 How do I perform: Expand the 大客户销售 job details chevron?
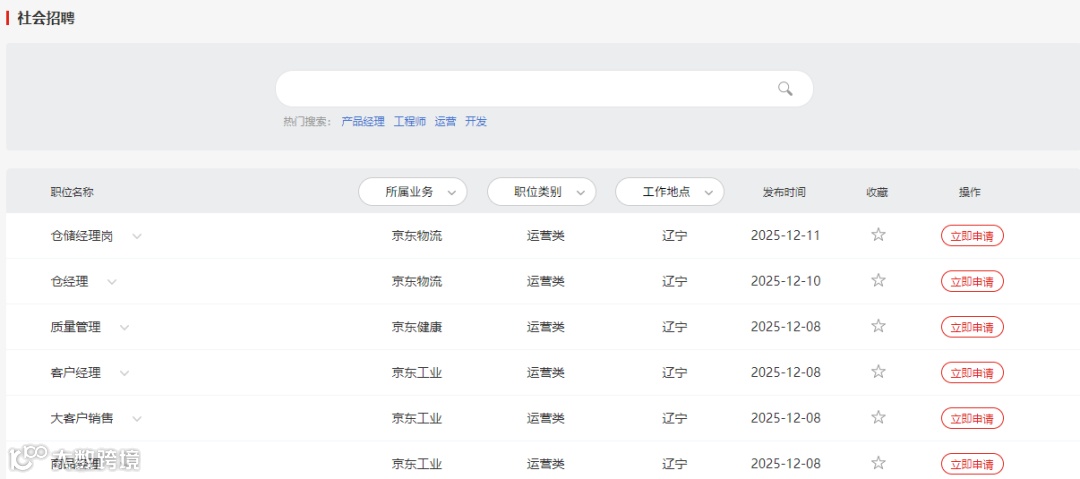[137, 418]
